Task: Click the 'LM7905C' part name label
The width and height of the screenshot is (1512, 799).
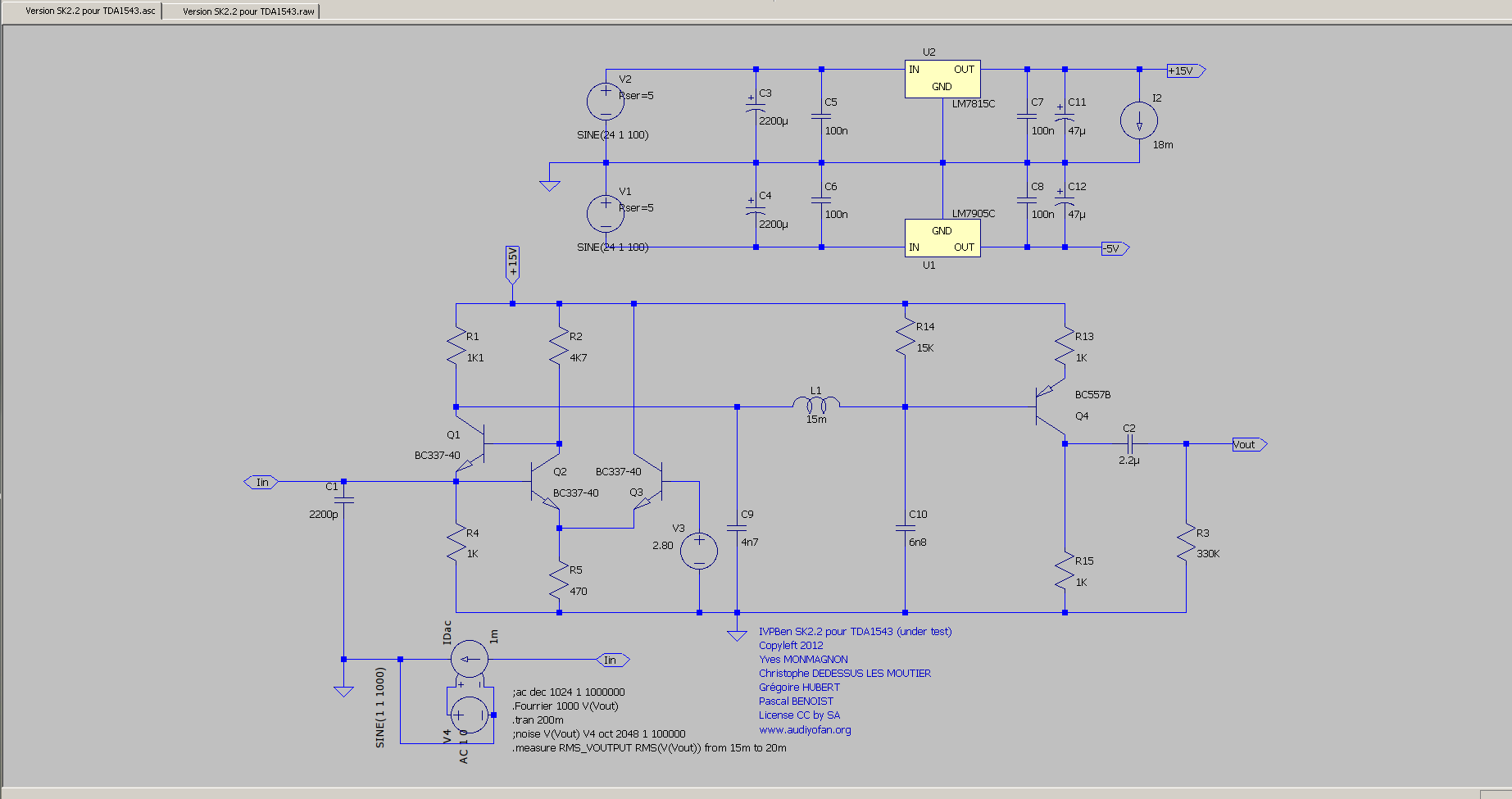Action: pyautogui.click(x=974, y=213)
